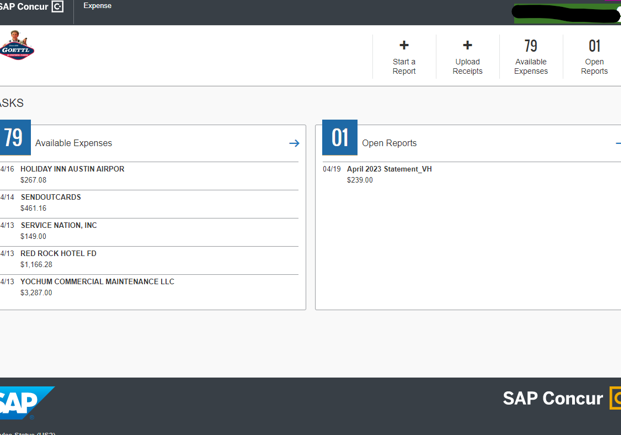Image resolution: width=621 pixels, height=435 pixels.
Task: Click the Goettl company logo
Action: coord(17,45)
